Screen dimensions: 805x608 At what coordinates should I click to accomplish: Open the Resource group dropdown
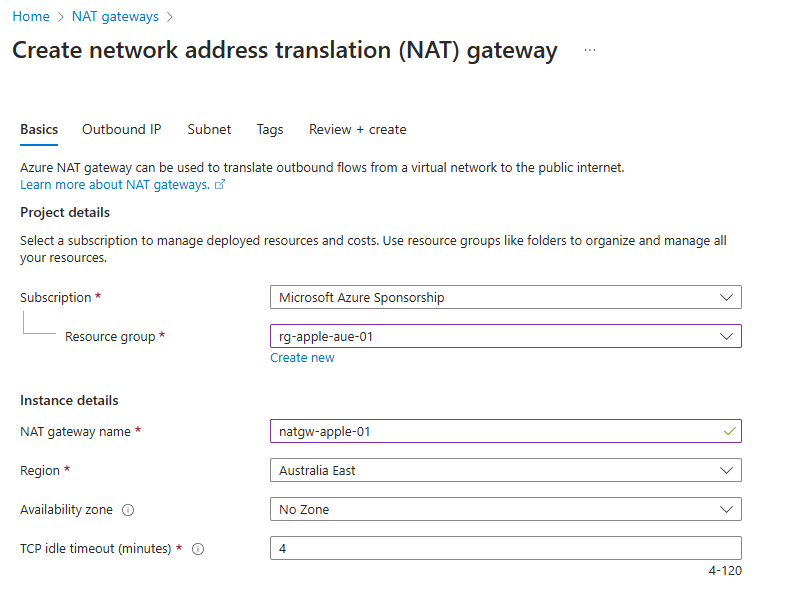click(505, 337)
